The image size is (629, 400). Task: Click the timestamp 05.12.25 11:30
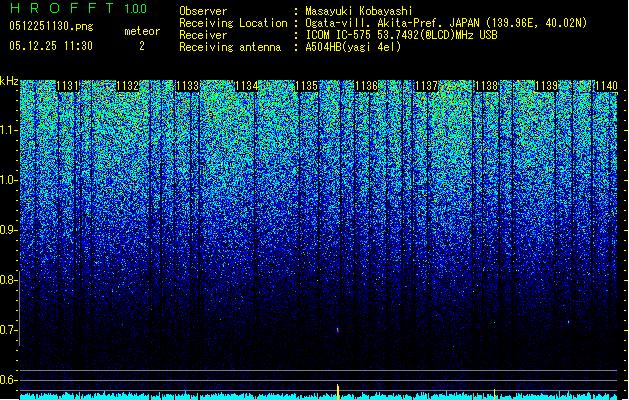tap(51, 46)
